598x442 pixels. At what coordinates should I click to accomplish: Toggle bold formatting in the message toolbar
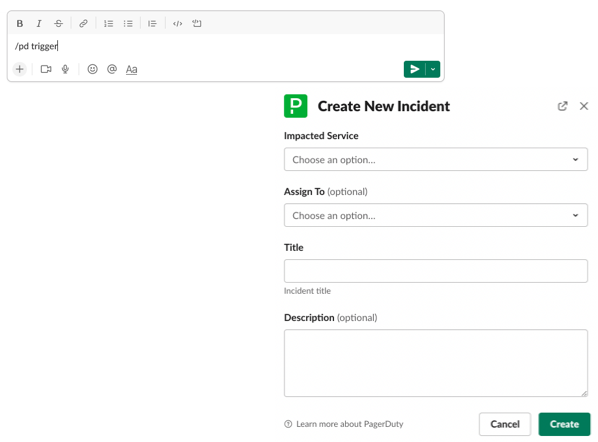(20, 24)
